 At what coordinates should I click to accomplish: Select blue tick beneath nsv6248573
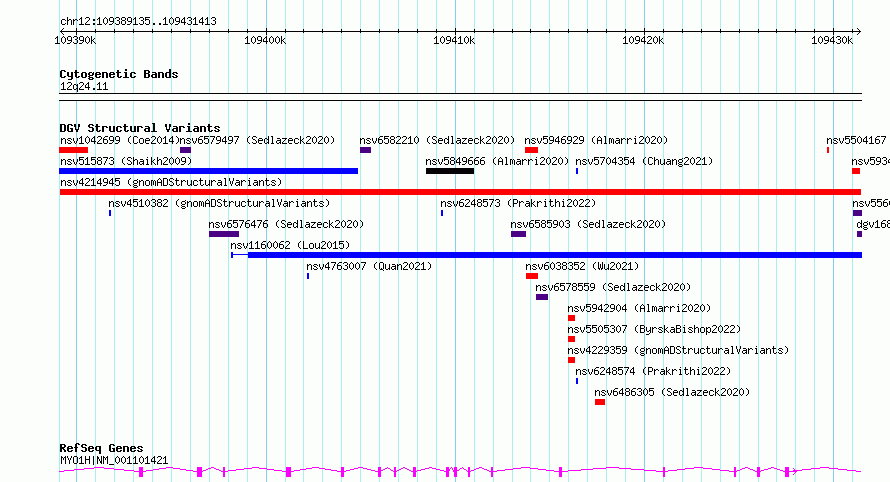point(442,213)
